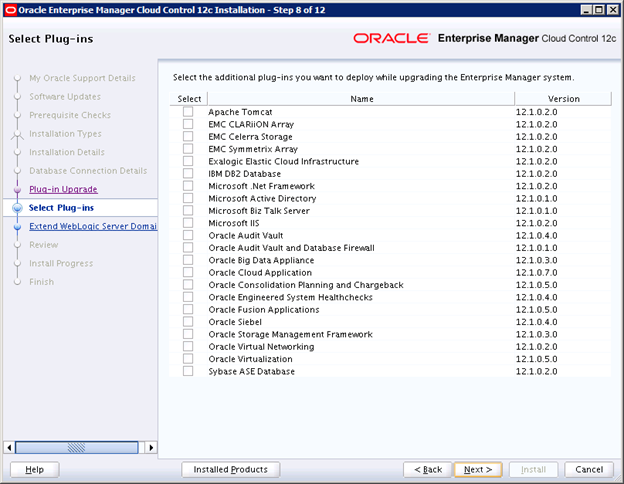Screen dimensions: 624x484
Task: Click the Review step in sidebar
Action: [x=44, y=245]
